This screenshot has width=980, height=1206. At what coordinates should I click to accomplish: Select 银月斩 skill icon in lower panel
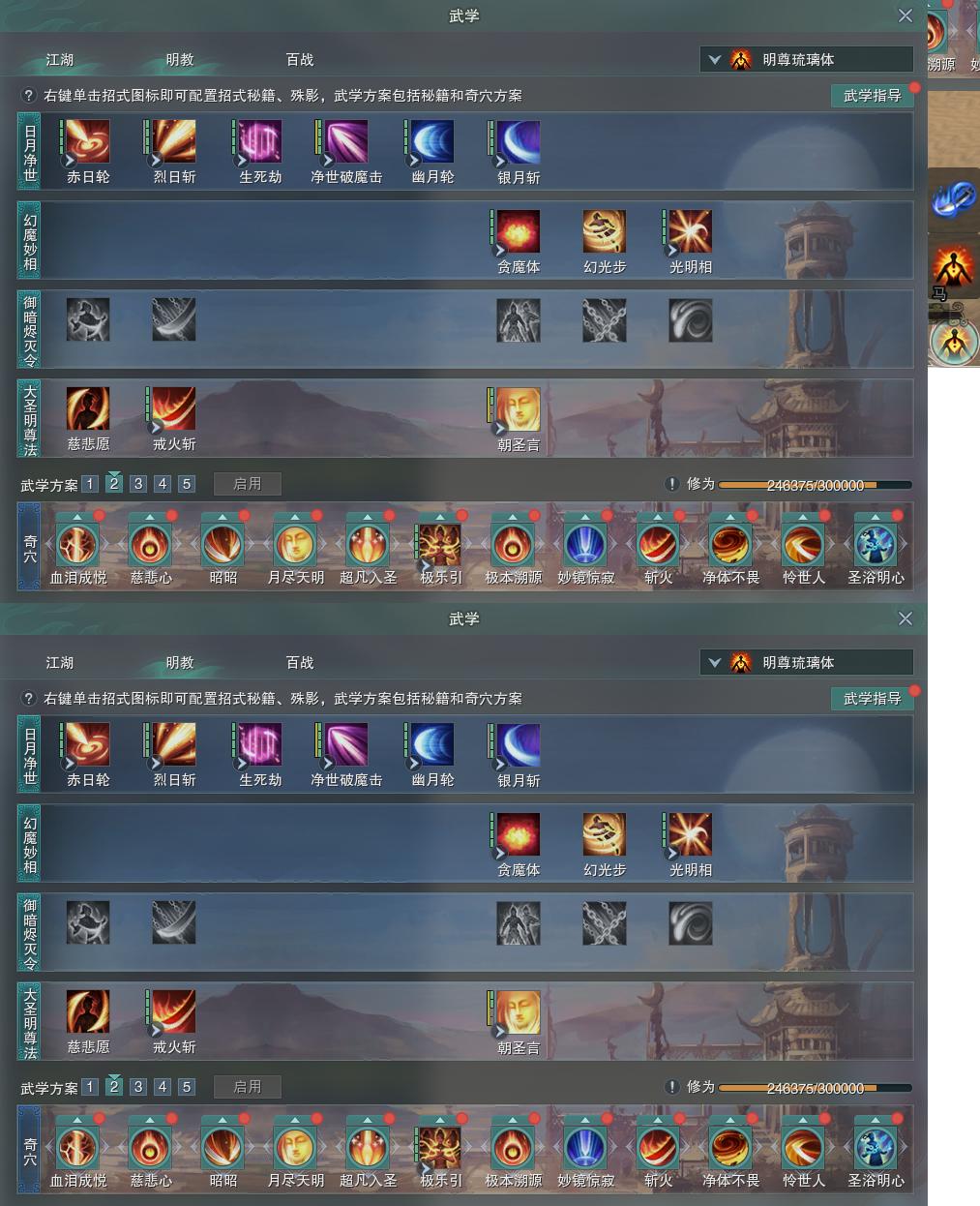[519, 745]
